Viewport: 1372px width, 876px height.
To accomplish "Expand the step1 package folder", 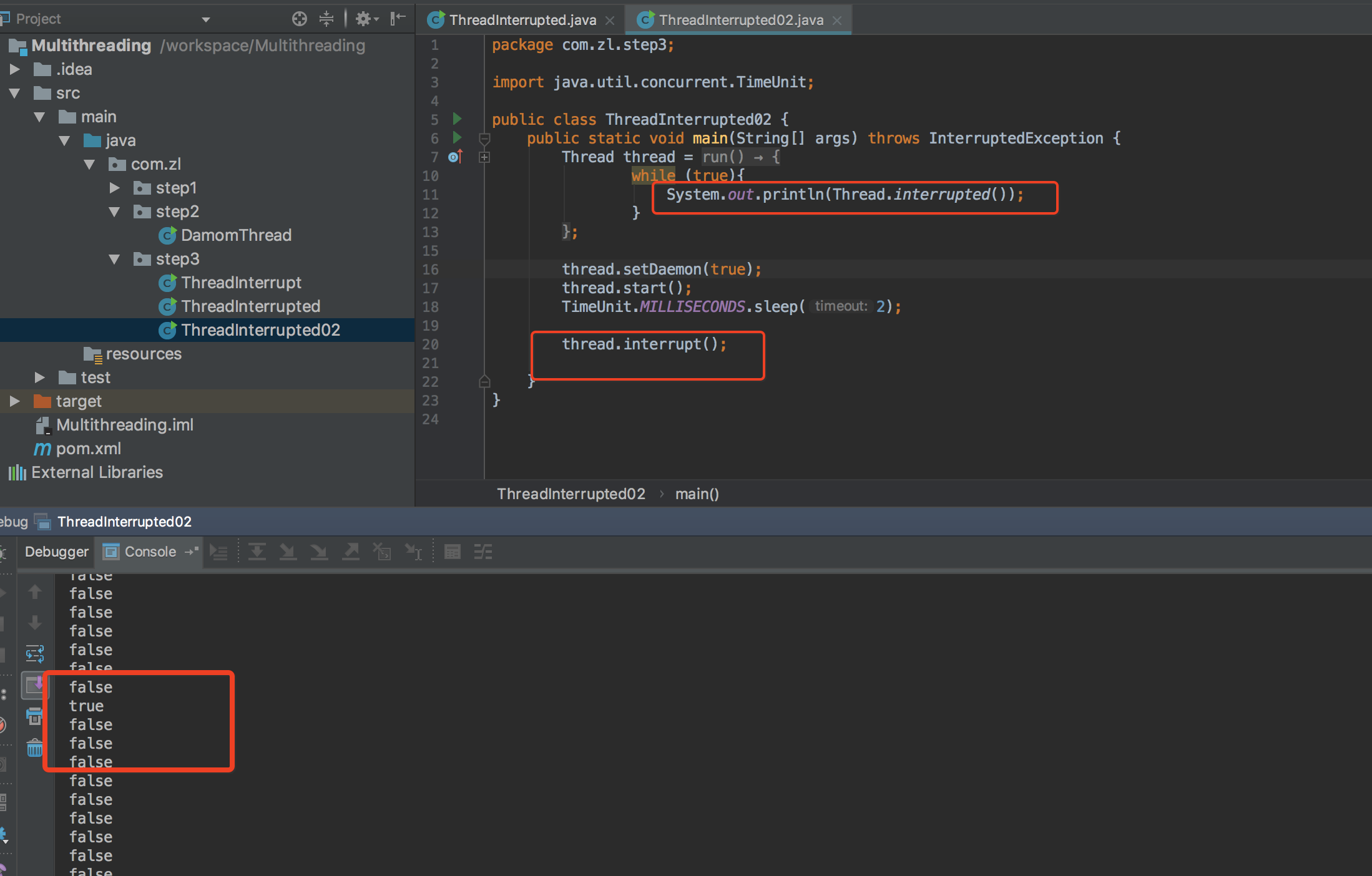I will pos(114,188).
